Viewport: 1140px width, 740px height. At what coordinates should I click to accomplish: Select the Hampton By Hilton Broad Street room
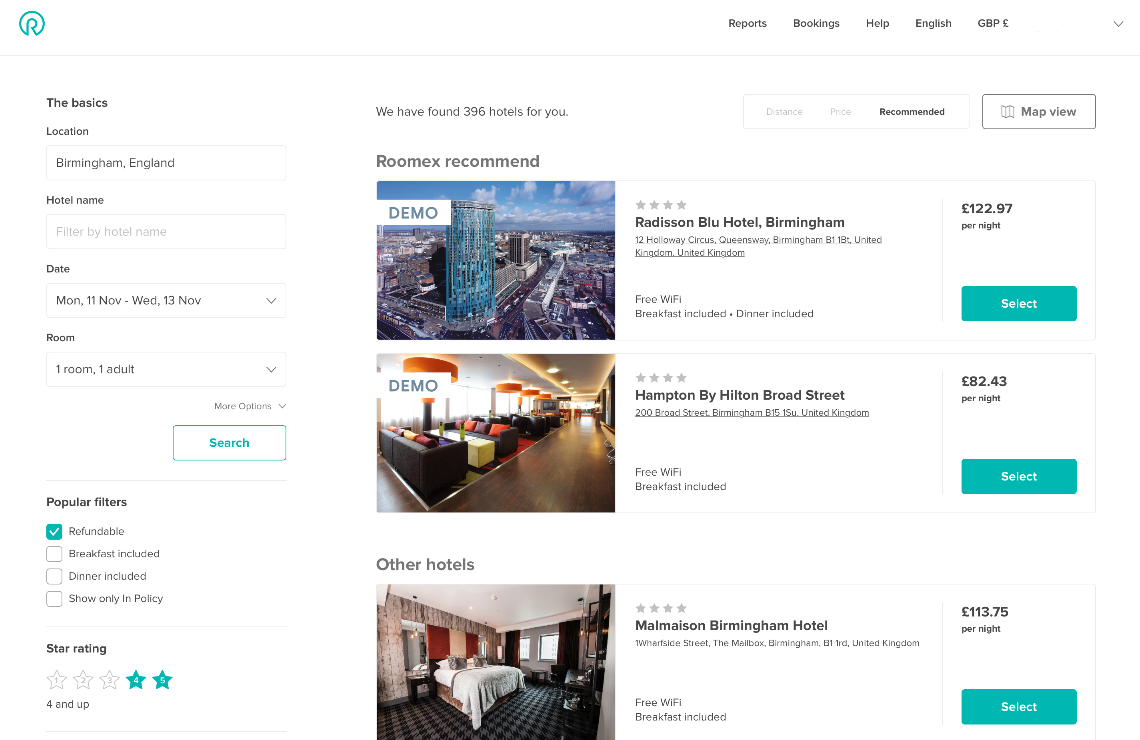[x=1019, y=477]
